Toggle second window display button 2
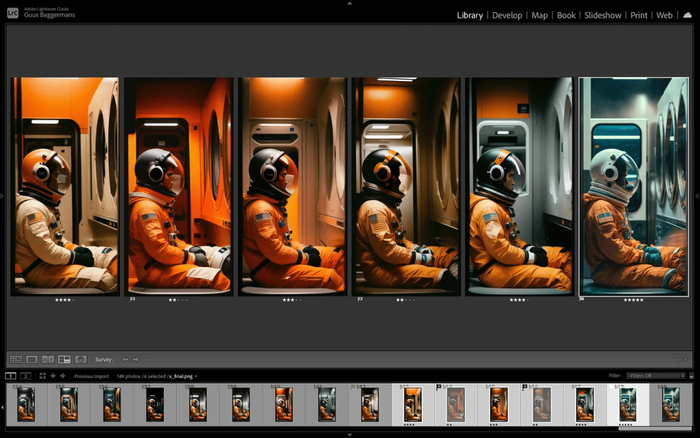This screenshot has height=438, width=700. pos(25,376)
